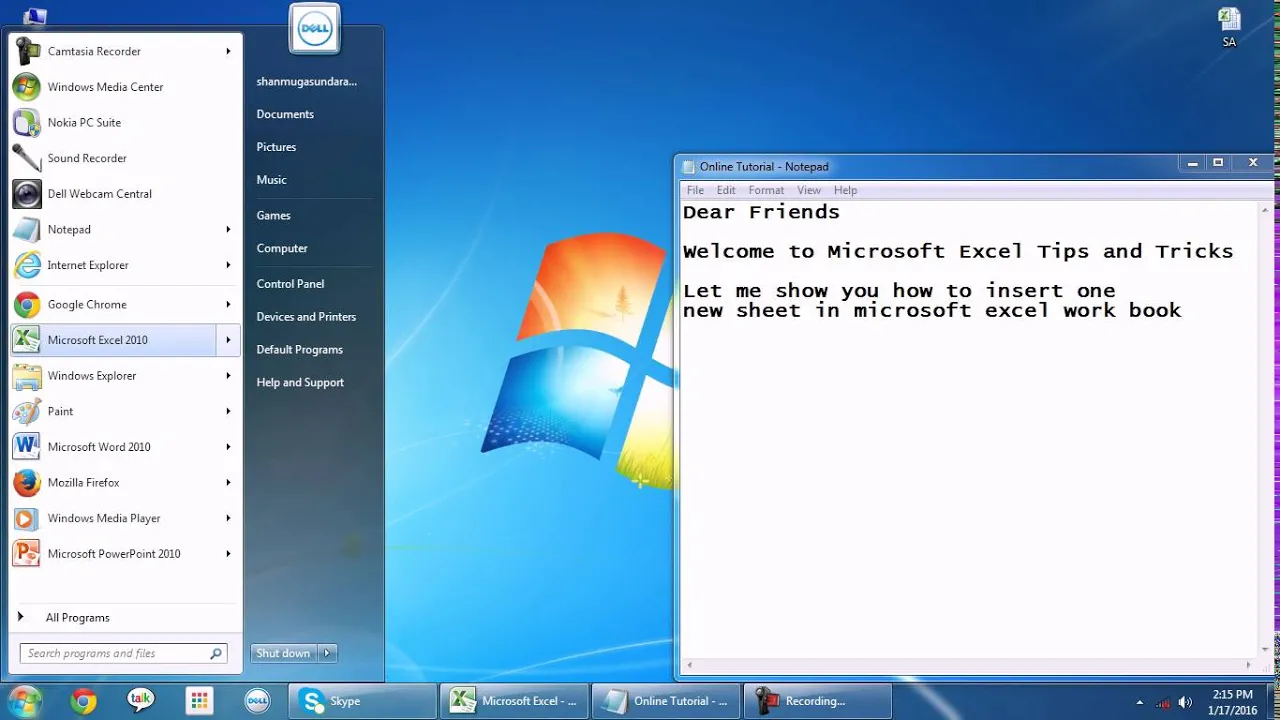
Task: Click search magnifier icon in Start menu
Action: click(x=215, y=654)
